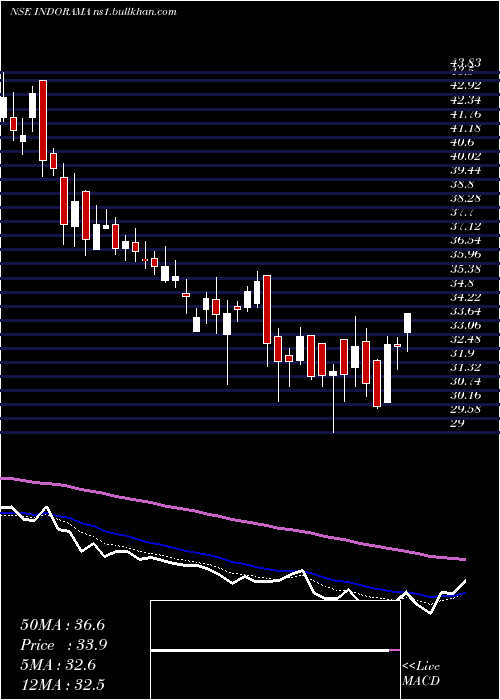
Task: Click the NSE INDORAMA chart title
Action: tap(93, 12)
